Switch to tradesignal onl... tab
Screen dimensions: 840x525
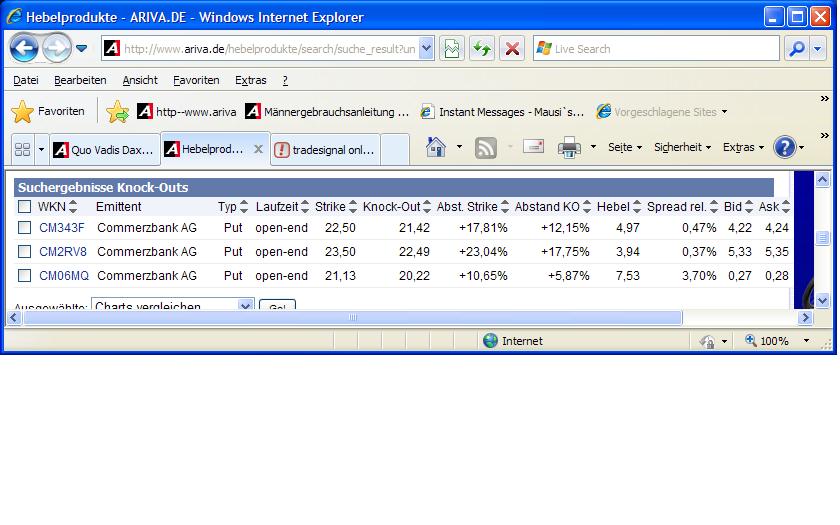coord(325,149)
